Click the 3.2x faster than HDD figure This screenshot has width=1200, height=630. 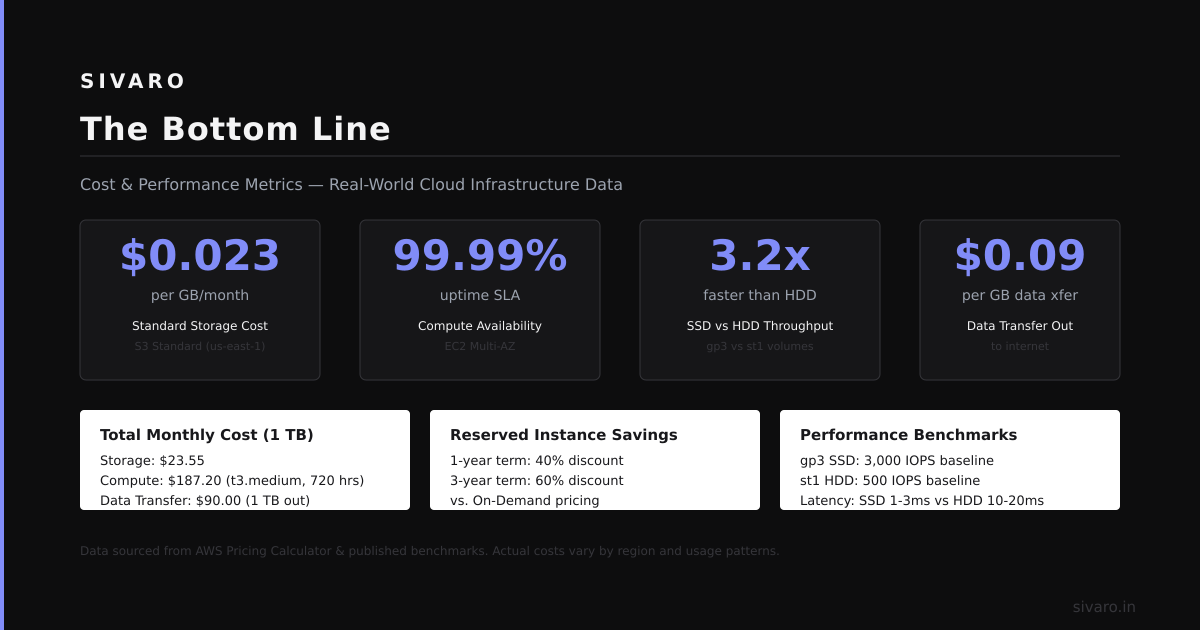(x=760, y=256)
